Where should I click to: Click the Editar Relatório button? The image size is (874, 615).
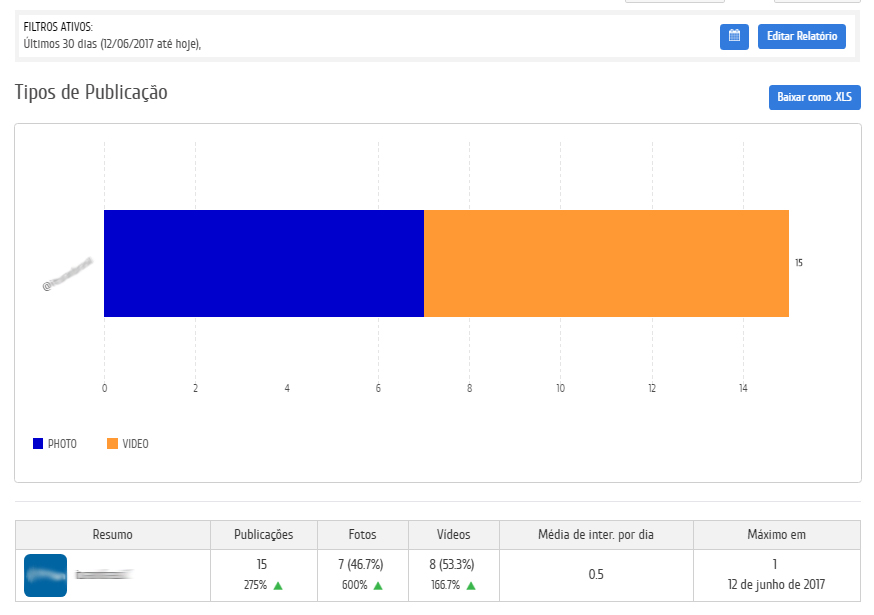[801, 37]
